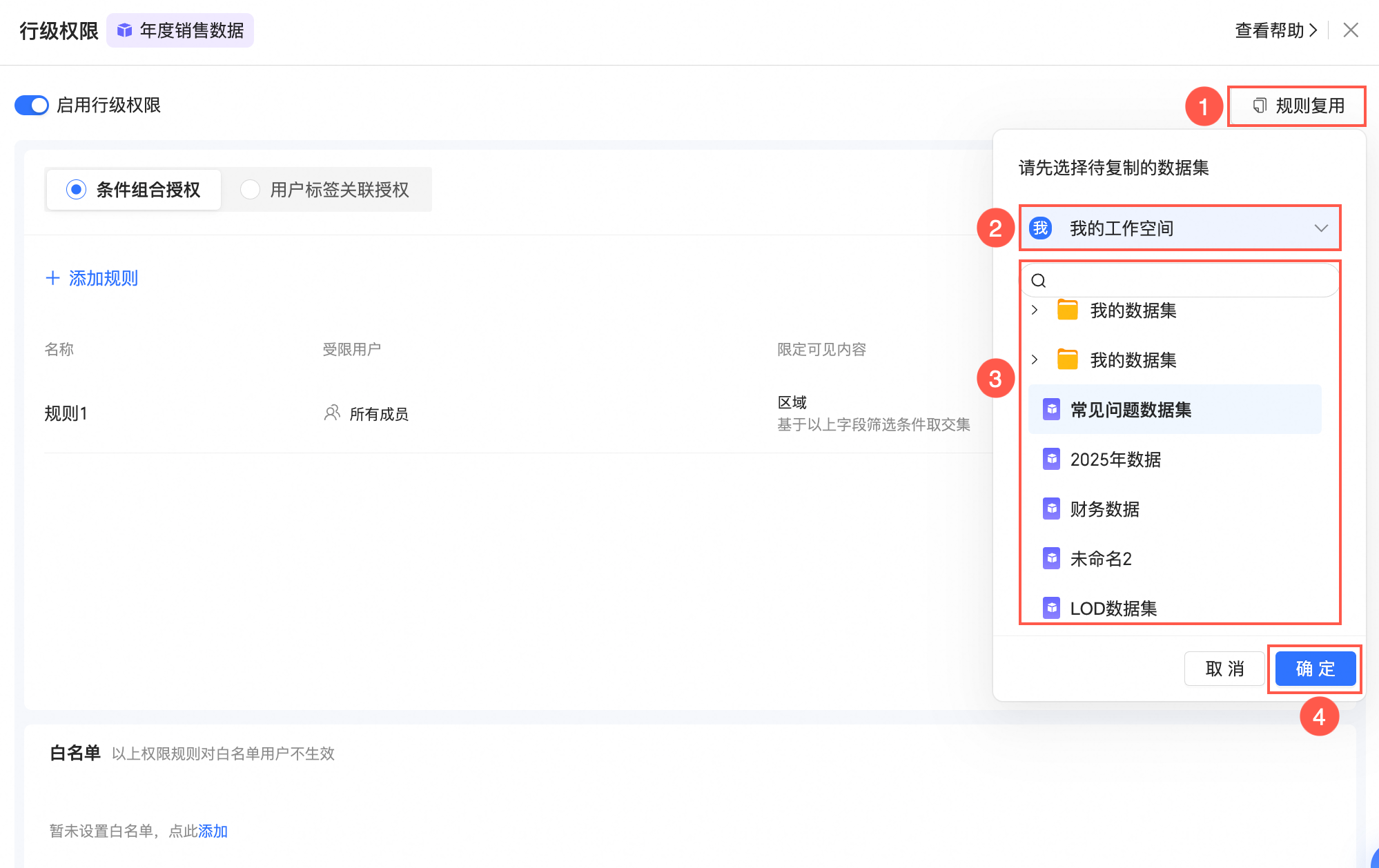
Task: Click the first 我的数据集 folder icon
Action: [x=1067, y=310]
